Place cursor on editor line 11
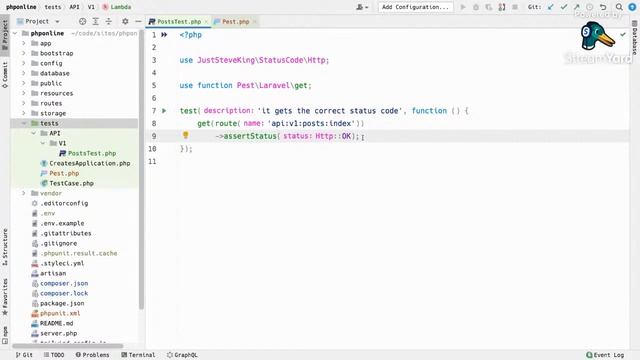 [387, 162]
